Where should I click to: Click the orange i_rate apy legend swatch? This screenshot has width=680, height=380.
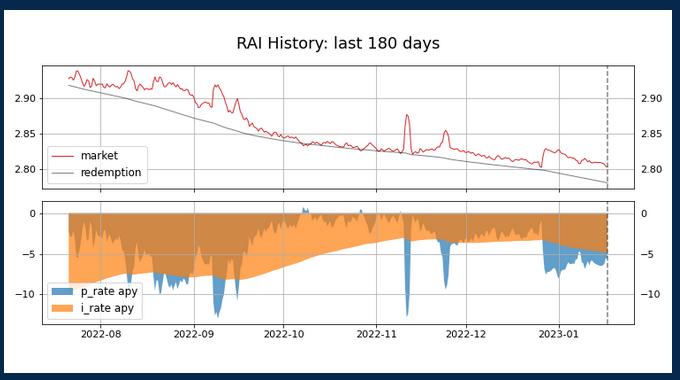point(62,308)
